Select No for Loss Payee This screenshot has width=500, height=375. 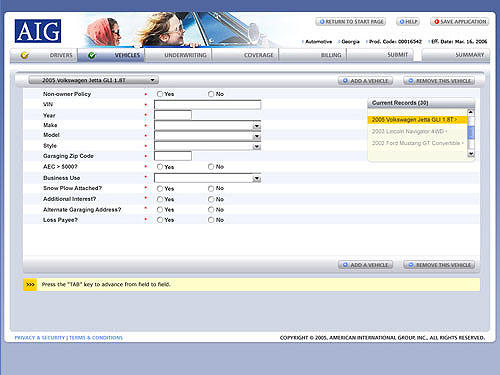[211, 220]
